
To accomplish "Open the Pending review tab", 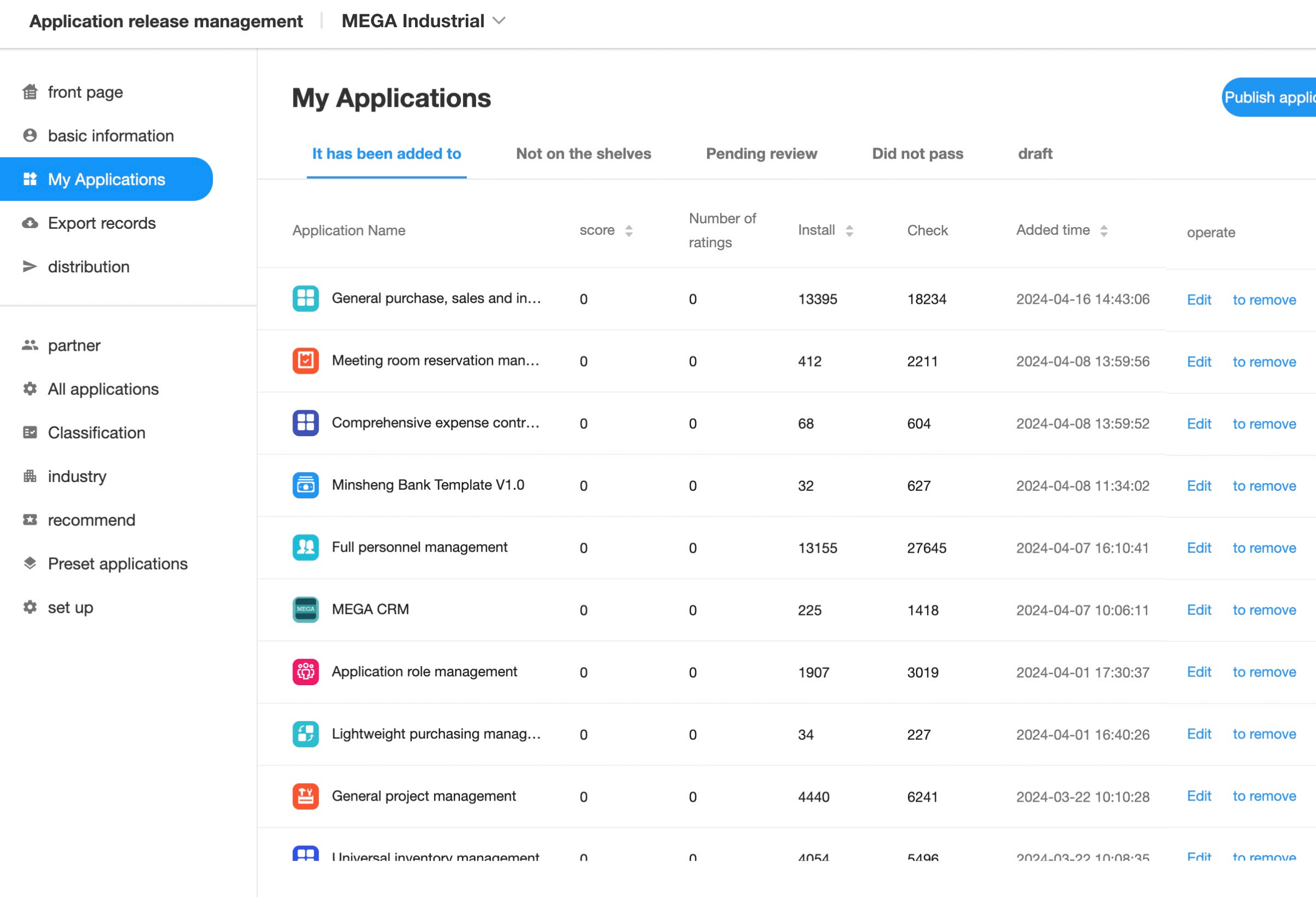I will click(x=761, y=154).
